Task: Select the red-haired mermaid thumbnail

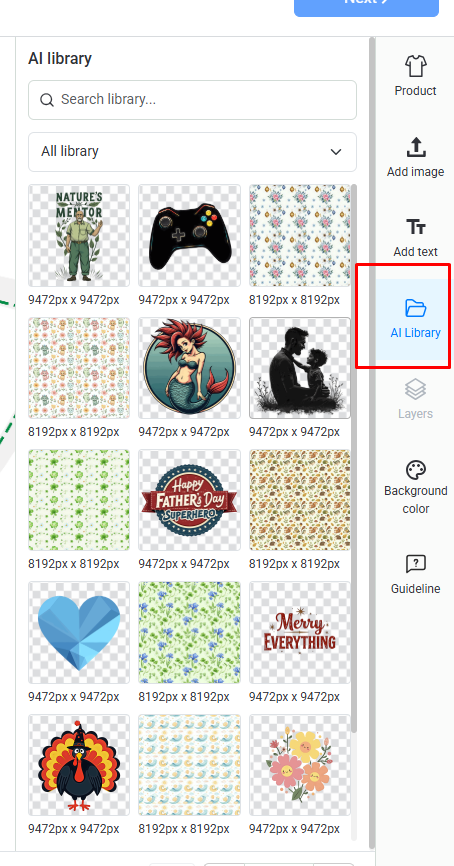Action: click(x=189, y=368)
